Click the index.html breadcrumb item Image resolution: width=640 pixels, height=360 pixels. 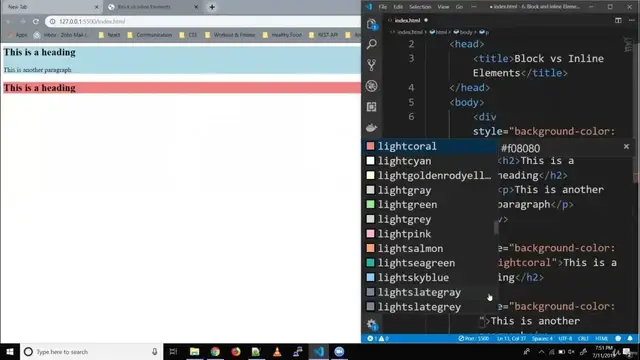[x=408, y=32]
